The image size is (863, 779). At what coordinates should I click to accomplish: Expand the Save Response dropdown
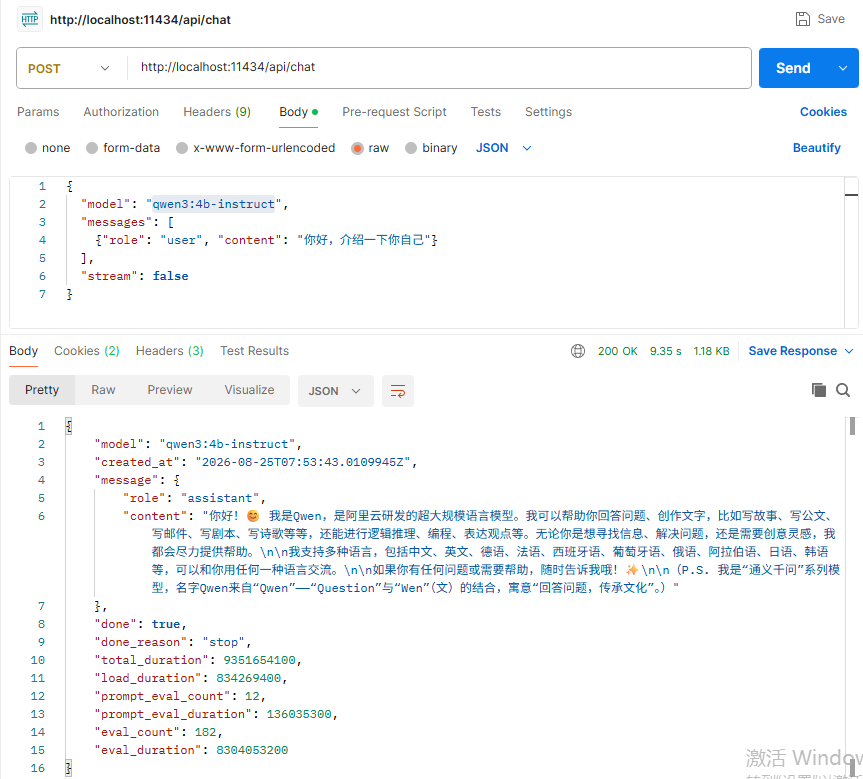pyautogui.click(x=849, y=351)
